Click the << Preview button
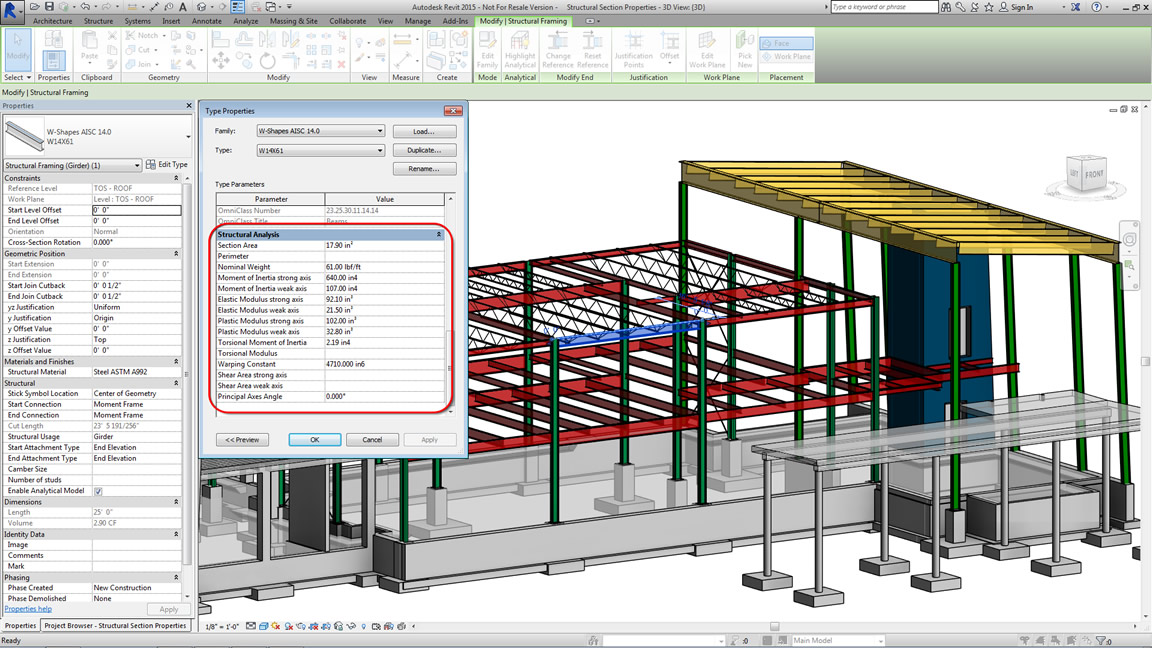Image resolution: width=1152 pixels, height=648 pixels. 242,439
